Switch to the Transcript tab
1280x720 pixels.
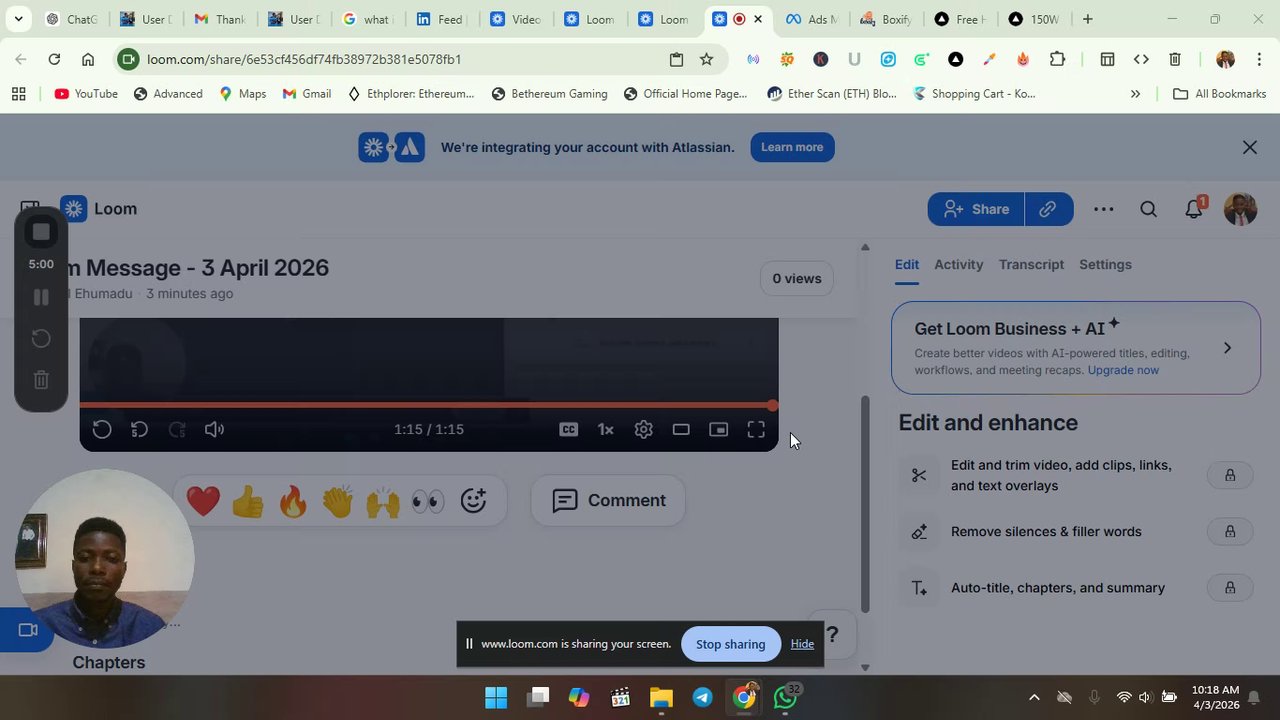coord(1031,264)
